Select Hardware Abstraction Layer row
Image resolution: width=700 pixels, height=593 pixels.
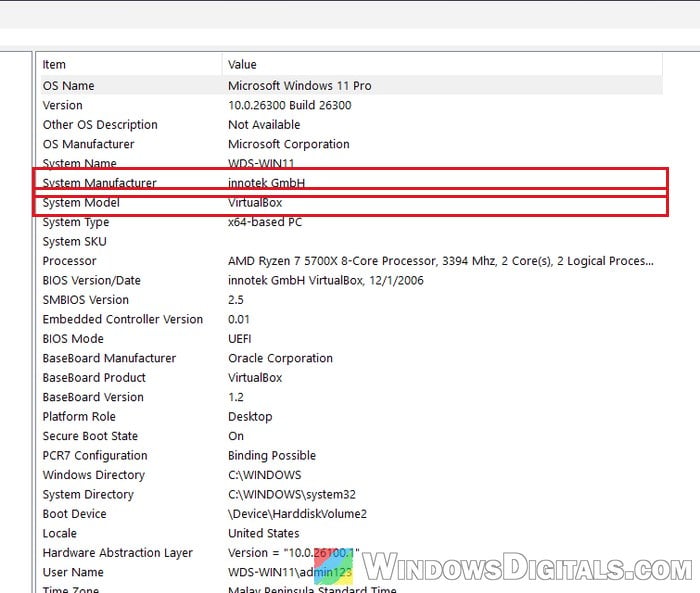point(117,553)
